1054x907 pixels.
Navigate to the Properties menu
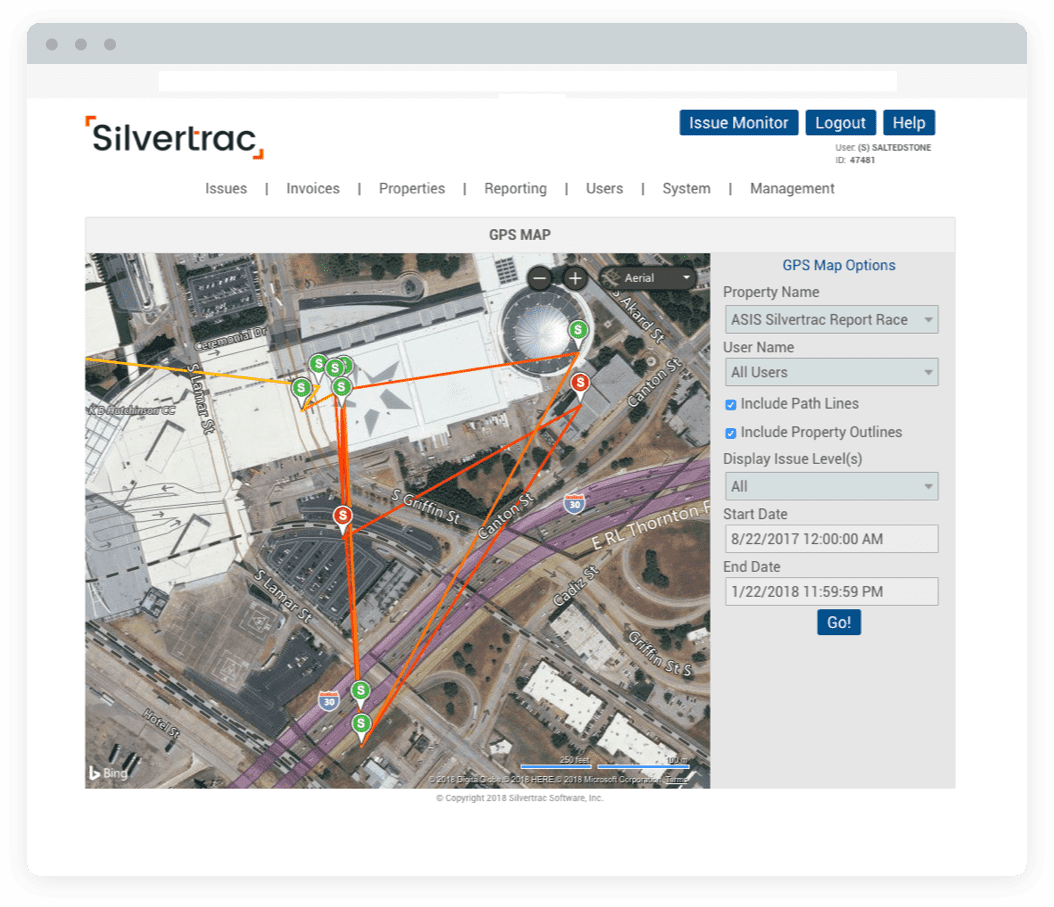pyautogui.click(x=411, y=188)
